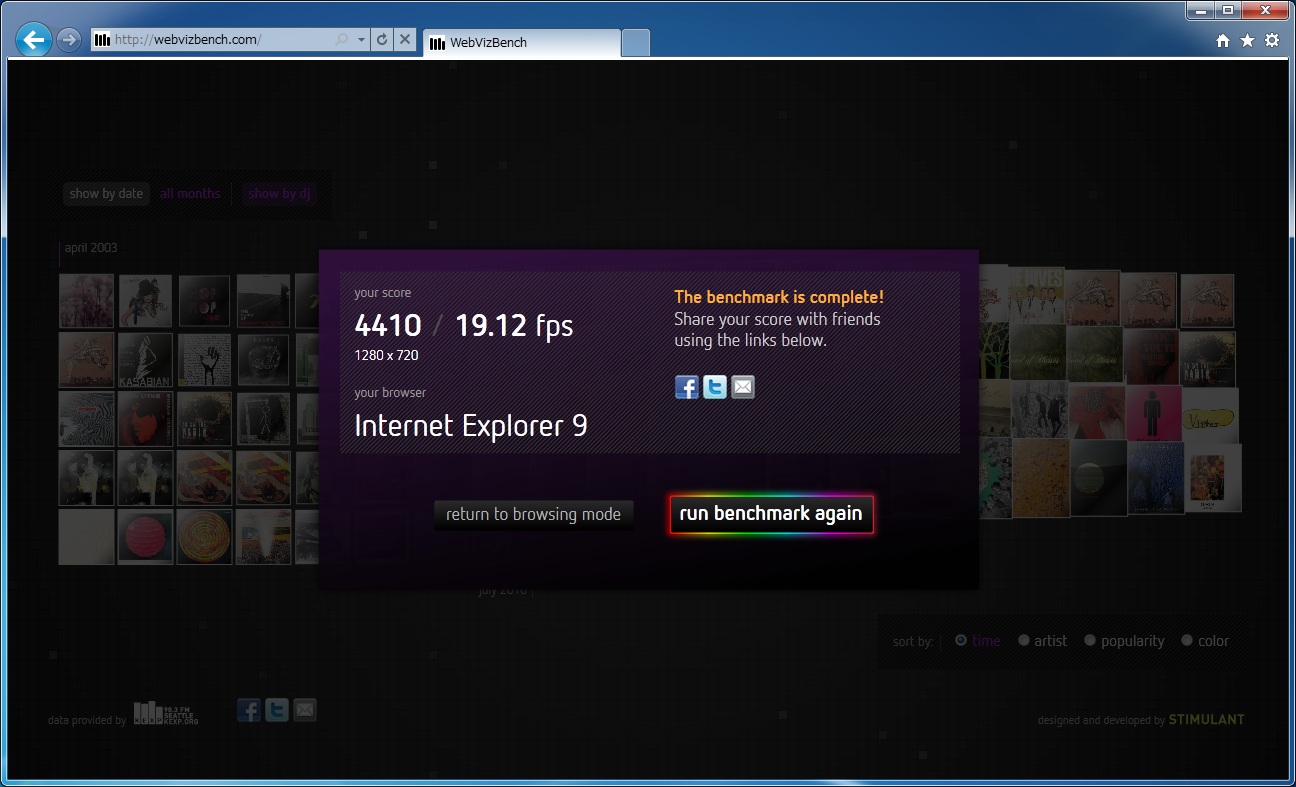The width and height of the screenshot is (1296, 787).
Task: Click the site favicon in the address bar
Action: (x=102, y=40)
